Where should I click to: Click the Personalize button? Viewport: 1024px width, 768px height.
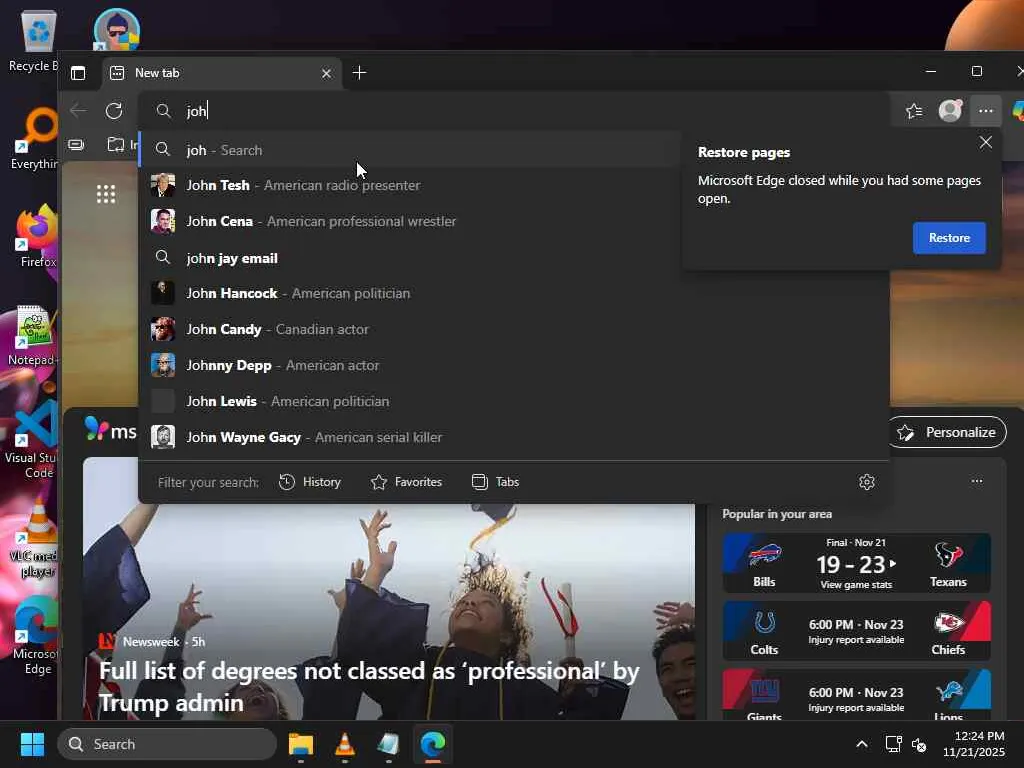pyautogui.click(x=946, y=432)
